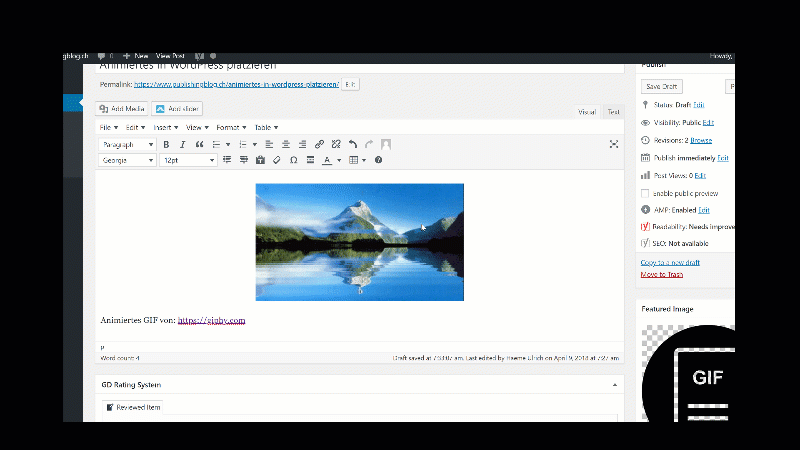The image size is (800, 450).
Task: Insert a horizontal line
Action: click(310, 160)
